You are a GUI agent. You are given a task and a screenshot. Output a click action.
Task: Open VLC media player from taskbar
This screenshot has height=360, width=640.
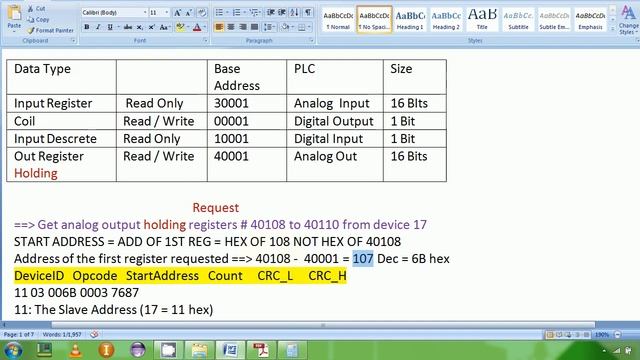76,350
